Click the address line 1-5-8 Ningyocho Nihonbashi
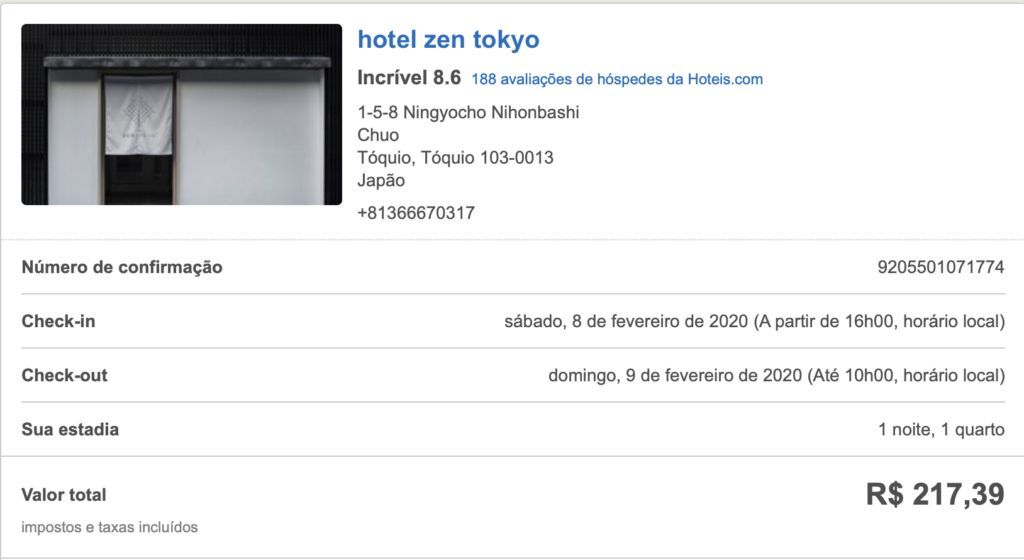 coord(468,112)
